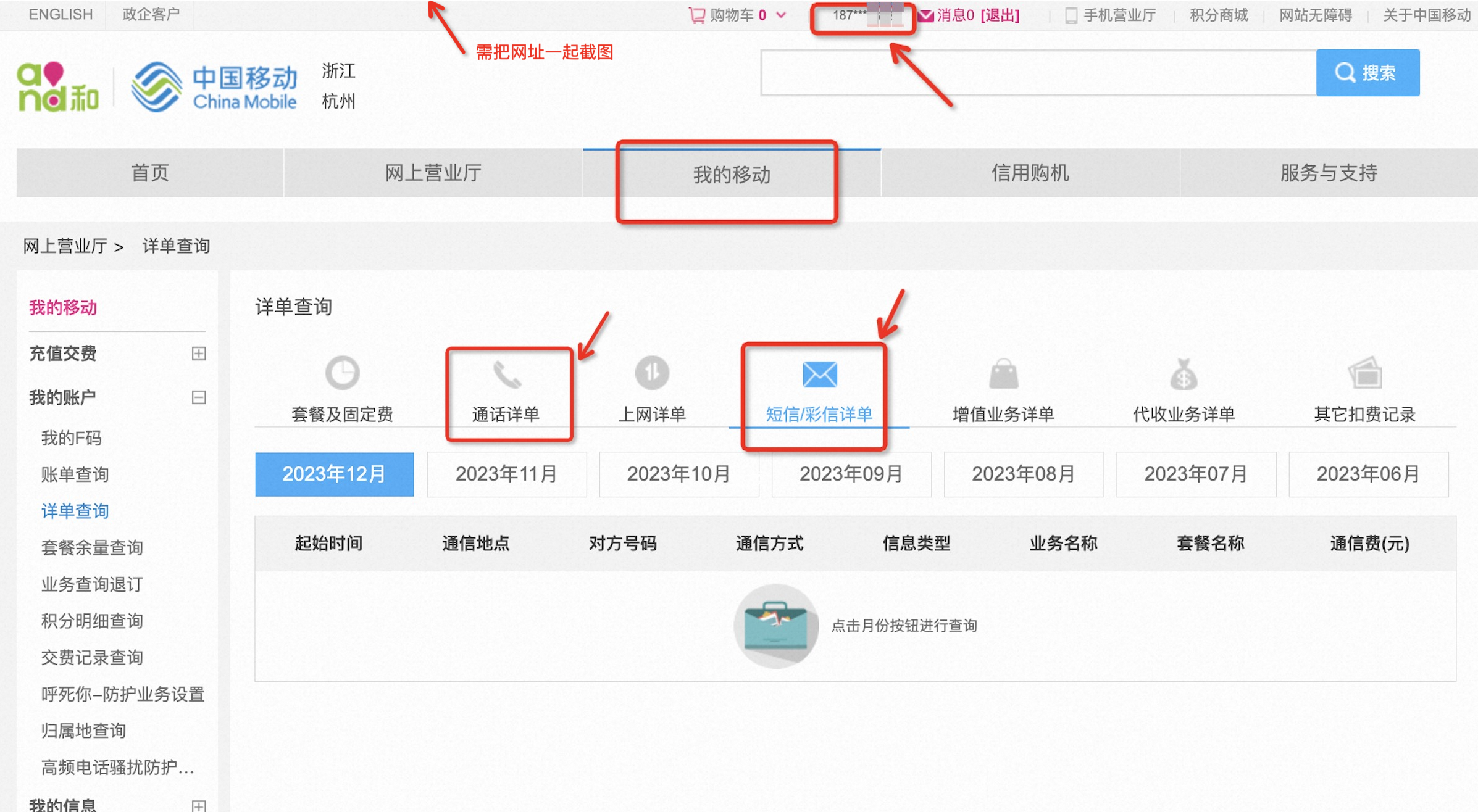Select the 通话详单 phone icon
1478x812 pixels.
click(x=506, y=375)
